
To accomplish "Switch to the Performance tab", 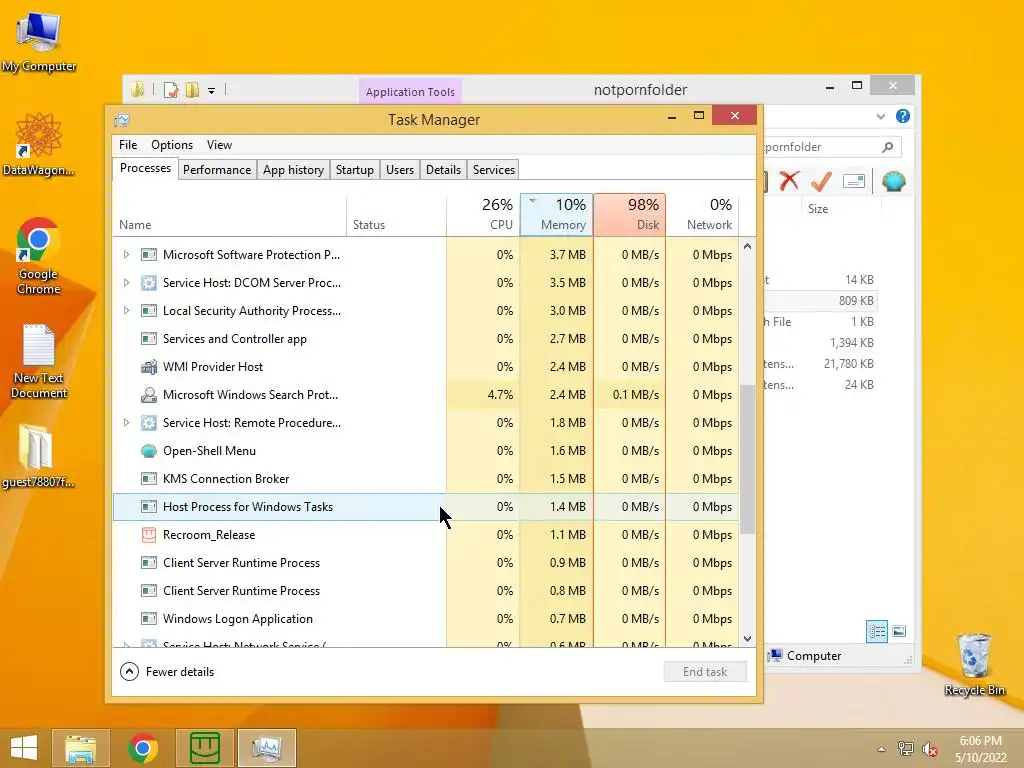I will click(x=217, y=170).
